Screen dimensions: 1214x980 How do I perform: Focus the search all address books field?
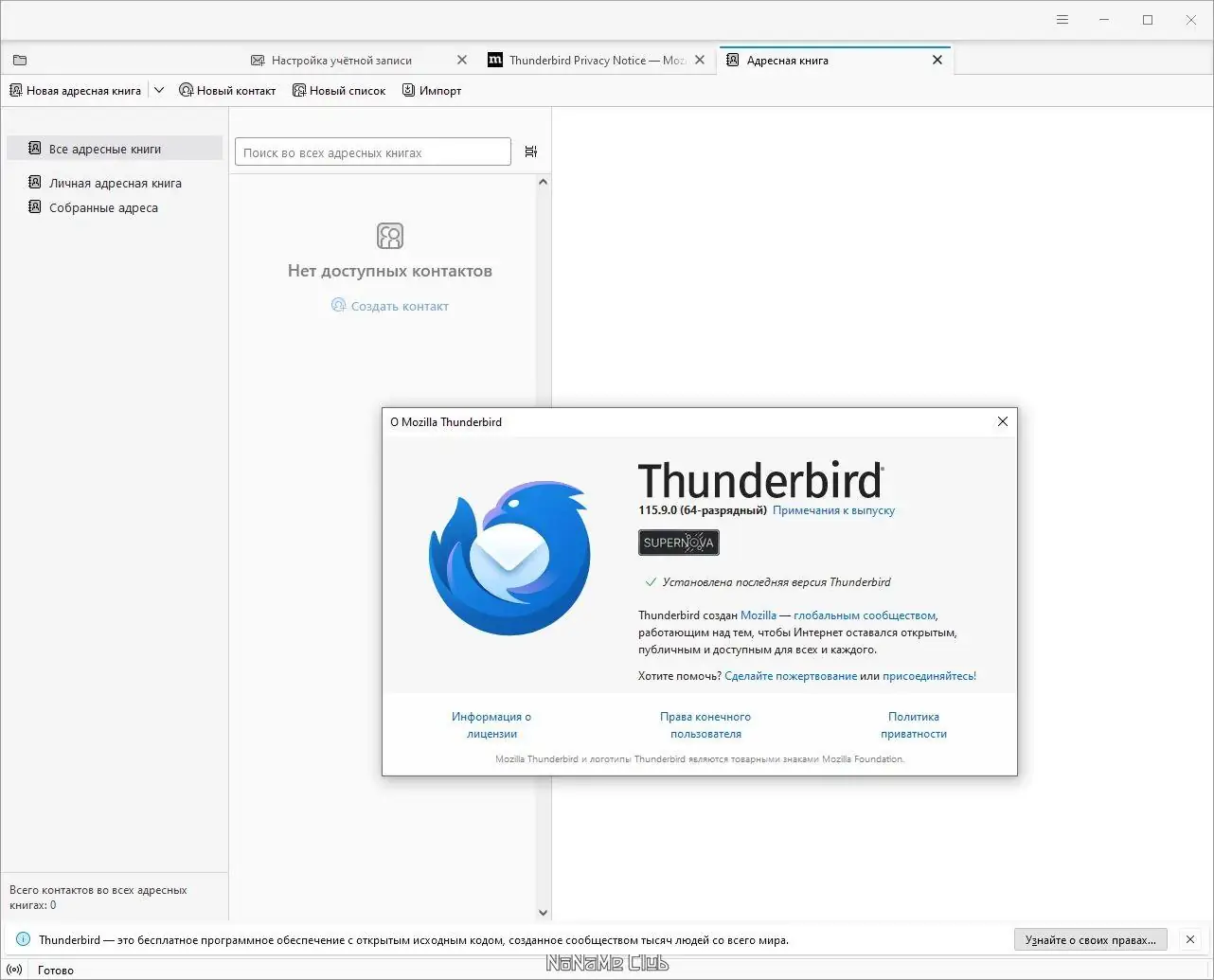point(373,152)
